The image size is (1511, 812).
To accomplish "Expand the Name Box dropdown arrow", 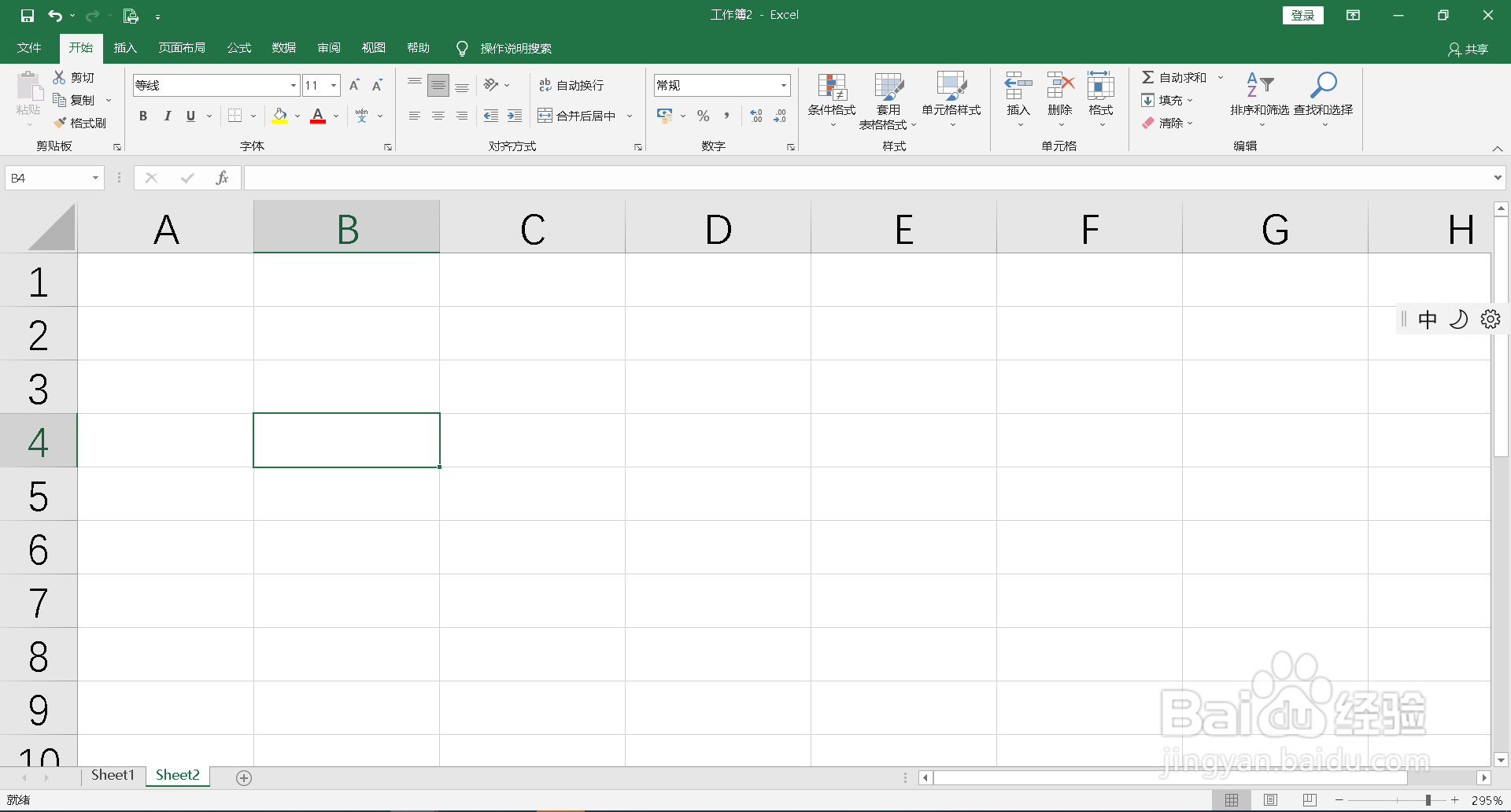I will click(x=95, y=178).
